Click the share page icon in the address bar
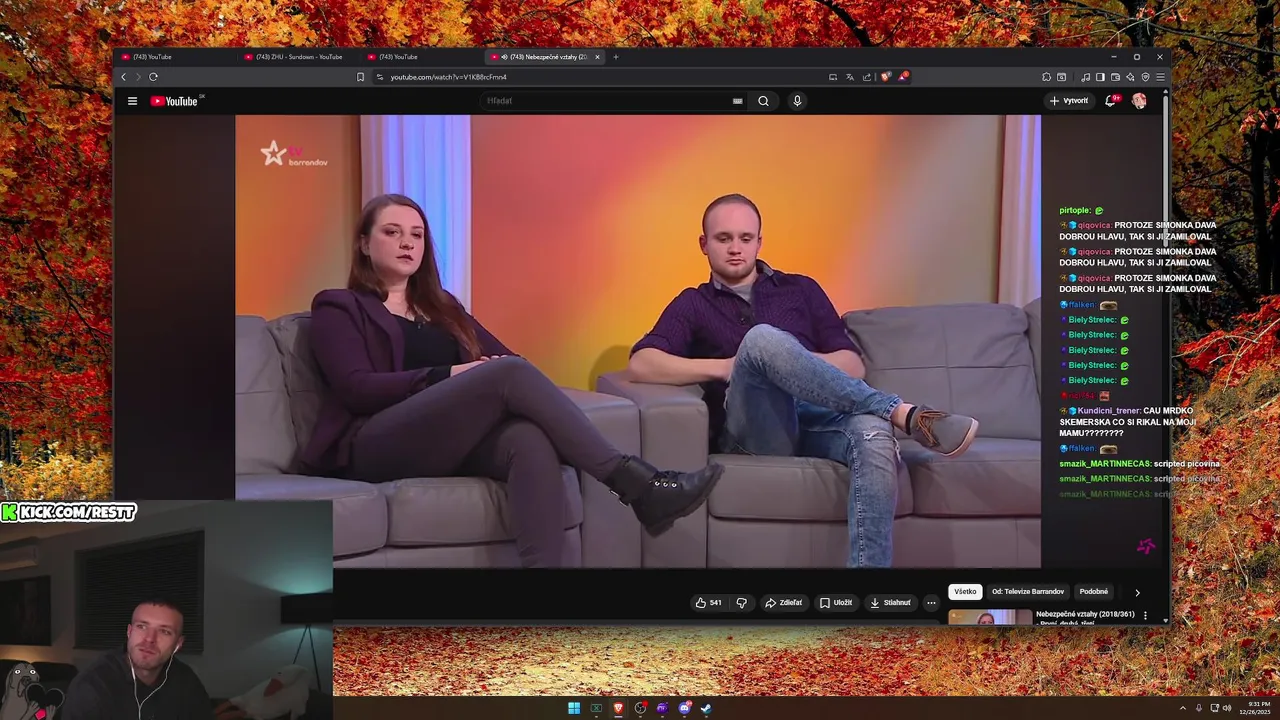1280x720 pixels. [867, 77]
